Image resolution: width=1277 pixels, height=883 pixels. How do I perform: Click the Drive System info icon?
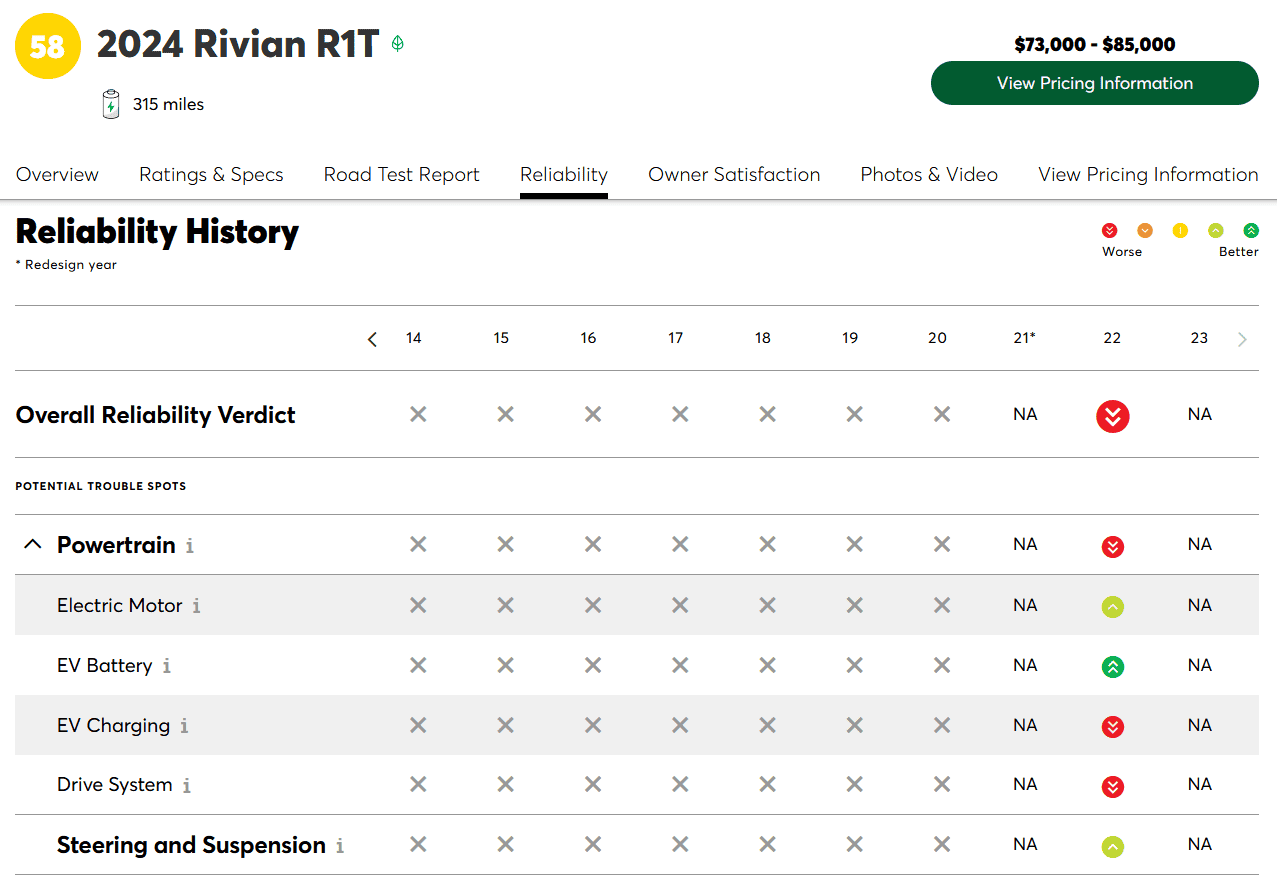(186, 785)
